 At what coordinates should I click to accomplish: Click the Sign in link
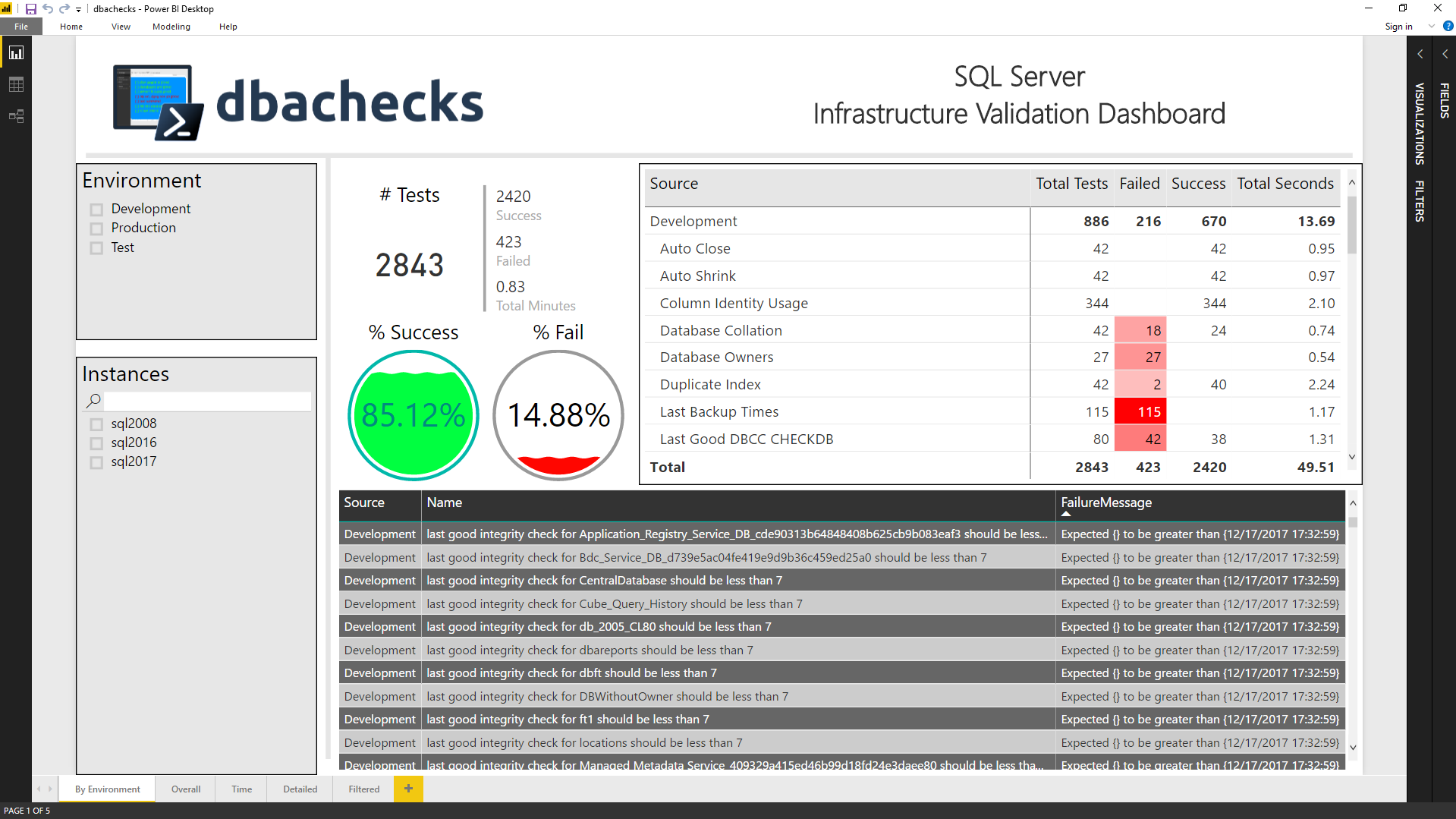[x=1398, y=27]
